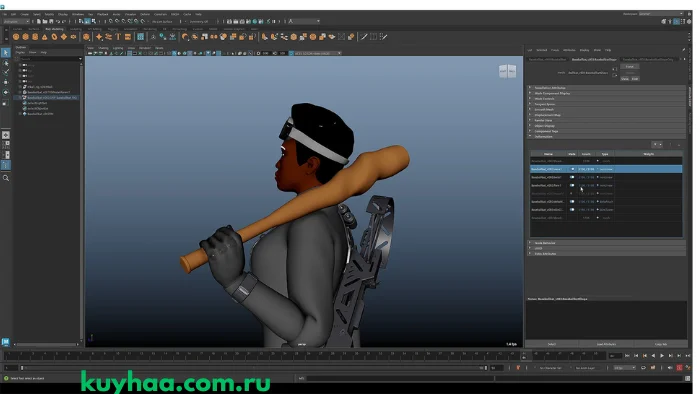
Task: Click the Focus button in Attribute Editor
Action: pos(629,66)
